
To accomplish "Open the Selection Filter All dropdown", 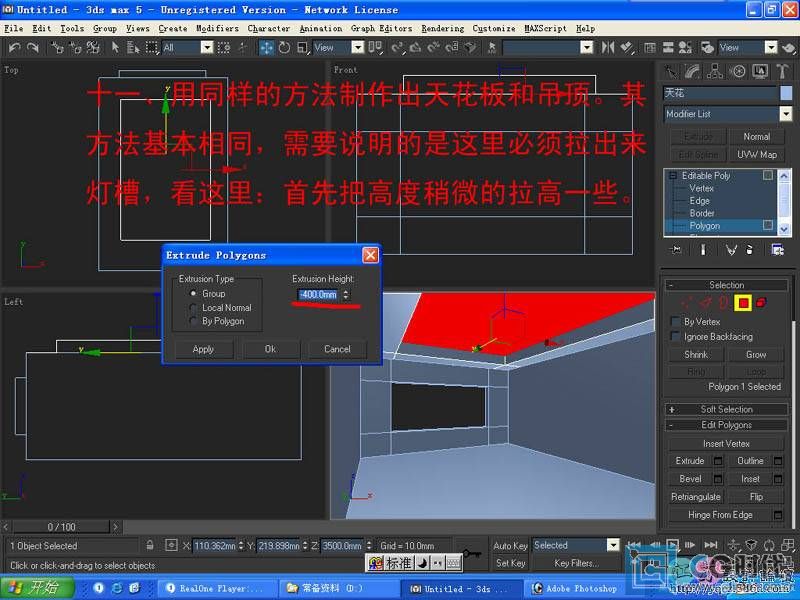I will point(207,48).
